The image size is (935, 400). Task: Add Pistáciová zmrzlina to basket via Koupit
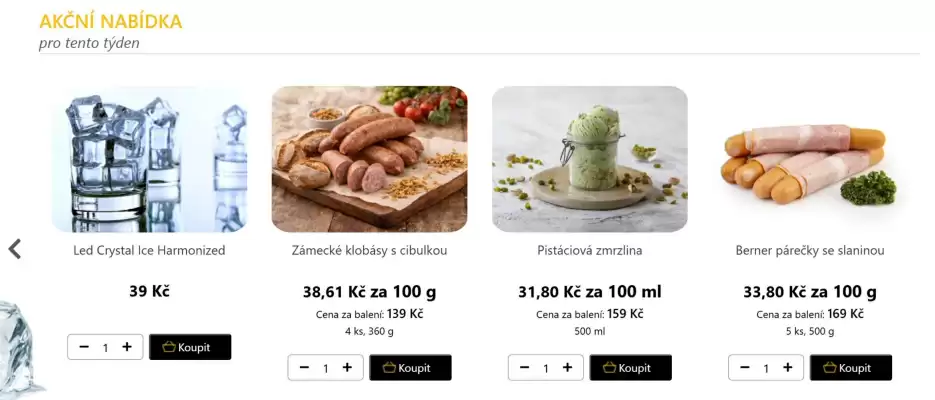(x=631, y=368)
